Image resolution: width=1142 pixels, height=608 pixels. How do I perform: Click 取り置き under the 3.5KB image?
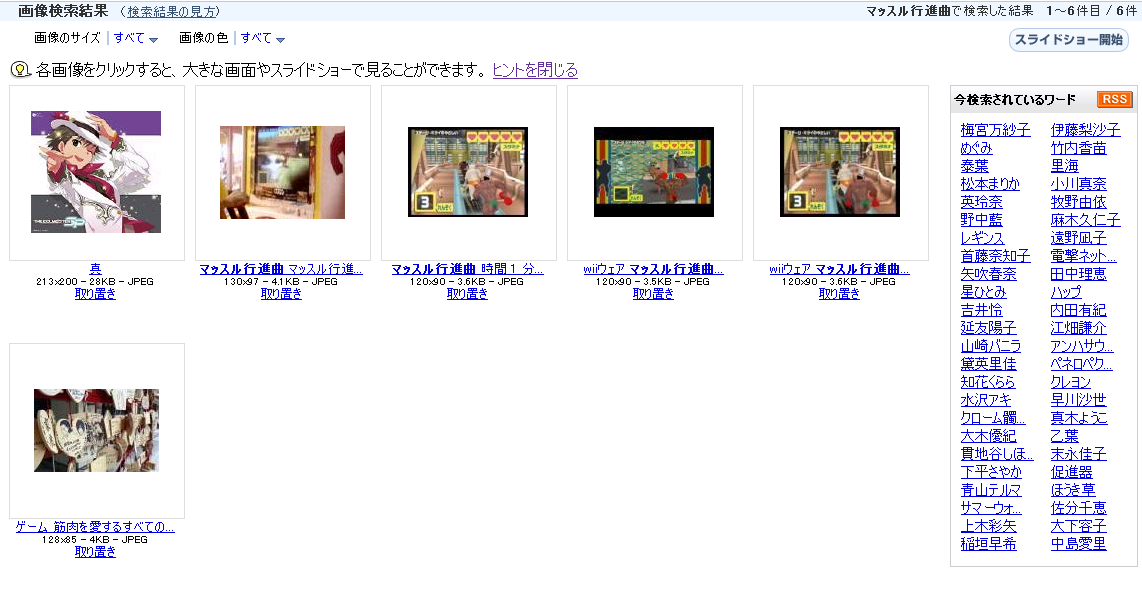[653, 293]
